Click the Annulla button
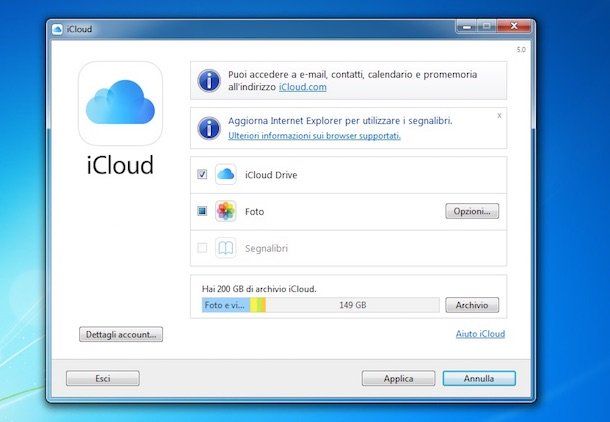This screenshot has width=610, height=422. pos(479,378)
